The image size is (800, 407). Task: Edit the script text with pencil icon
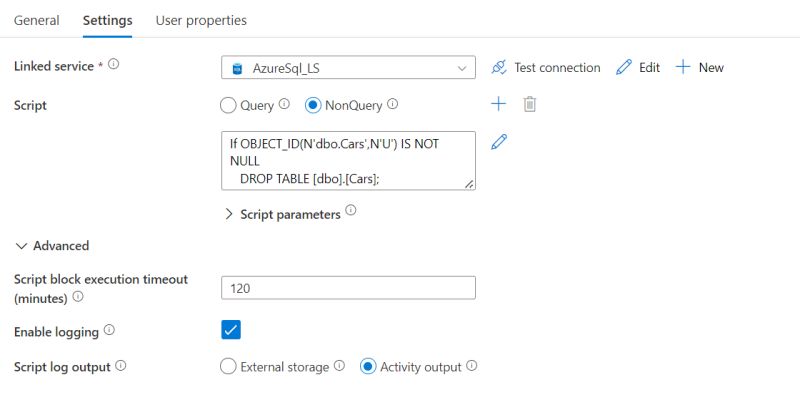point(499,142)
